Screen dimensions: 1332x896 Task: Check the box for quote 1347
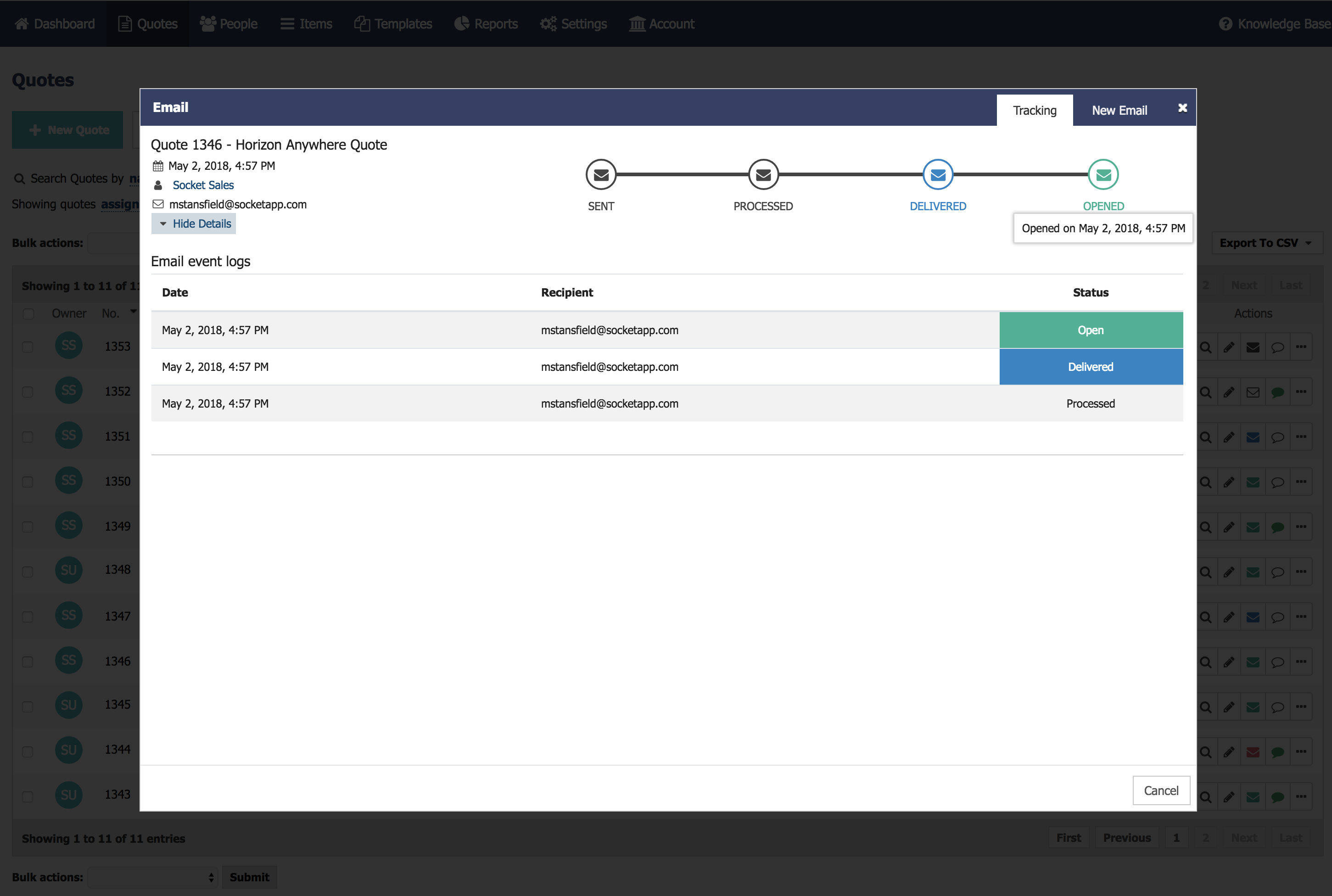[x=28, y=616]
